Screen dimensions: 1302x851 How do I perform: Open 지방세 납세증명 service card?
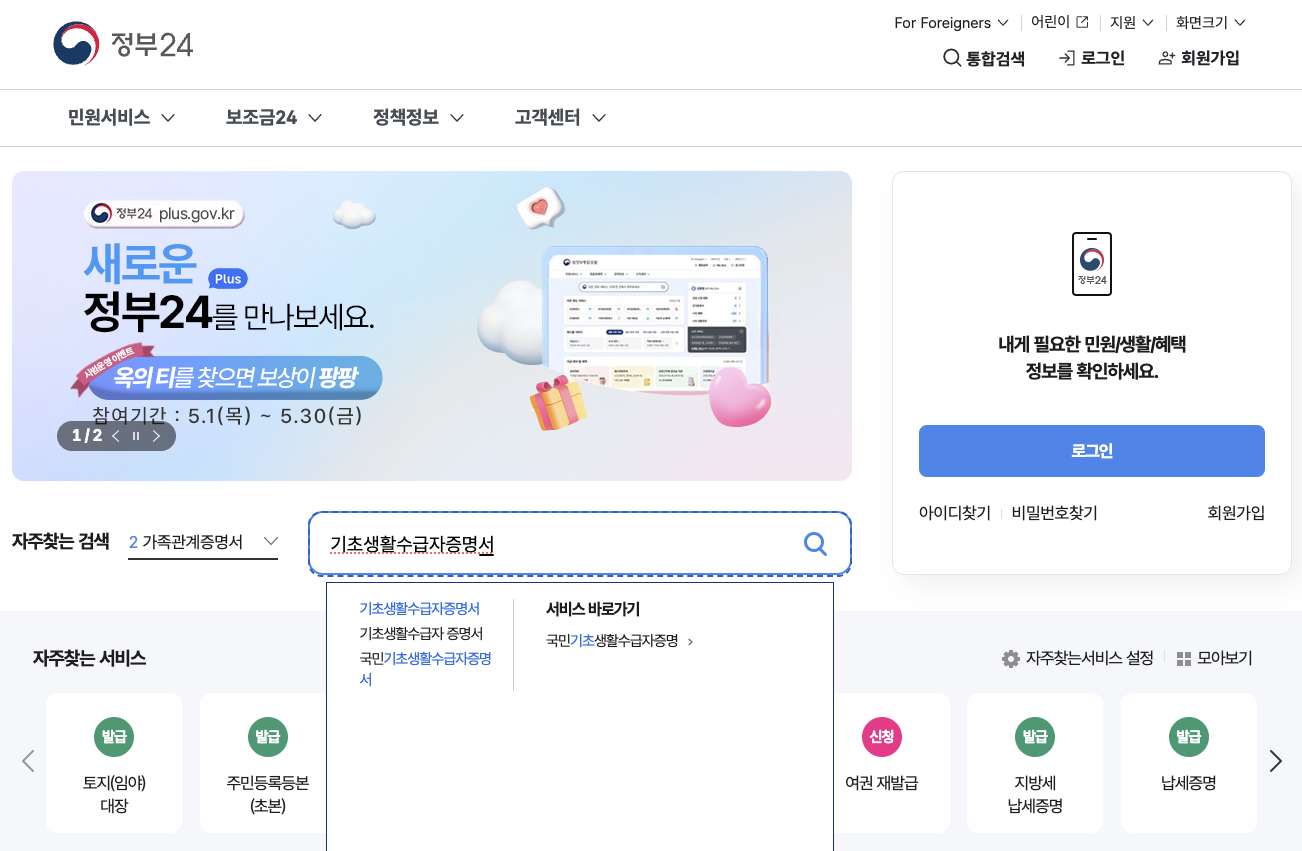pos(1035,763)
